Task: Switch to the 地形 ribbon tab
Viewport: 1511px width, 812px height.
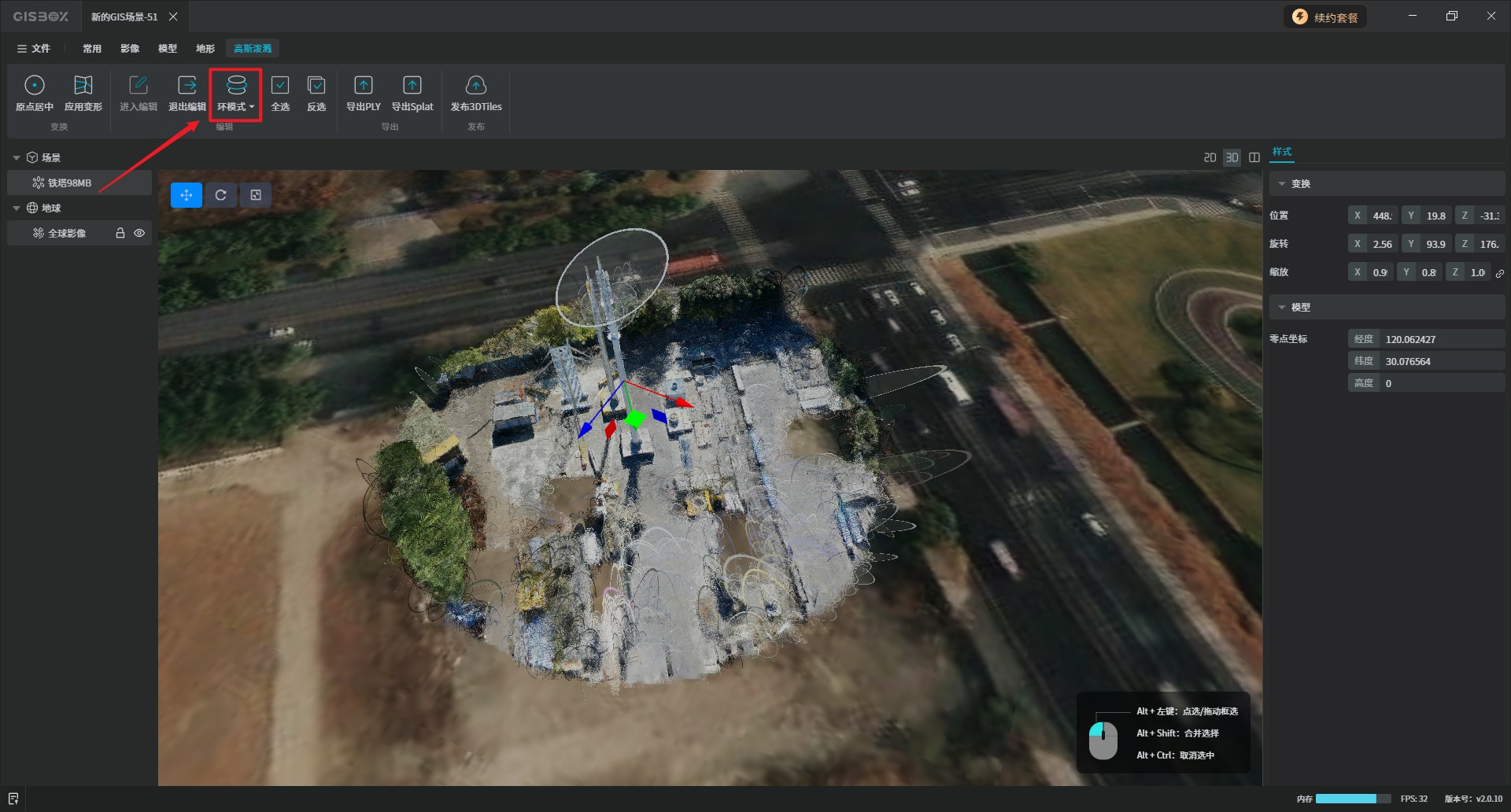Action: click(x=205, y=49)
